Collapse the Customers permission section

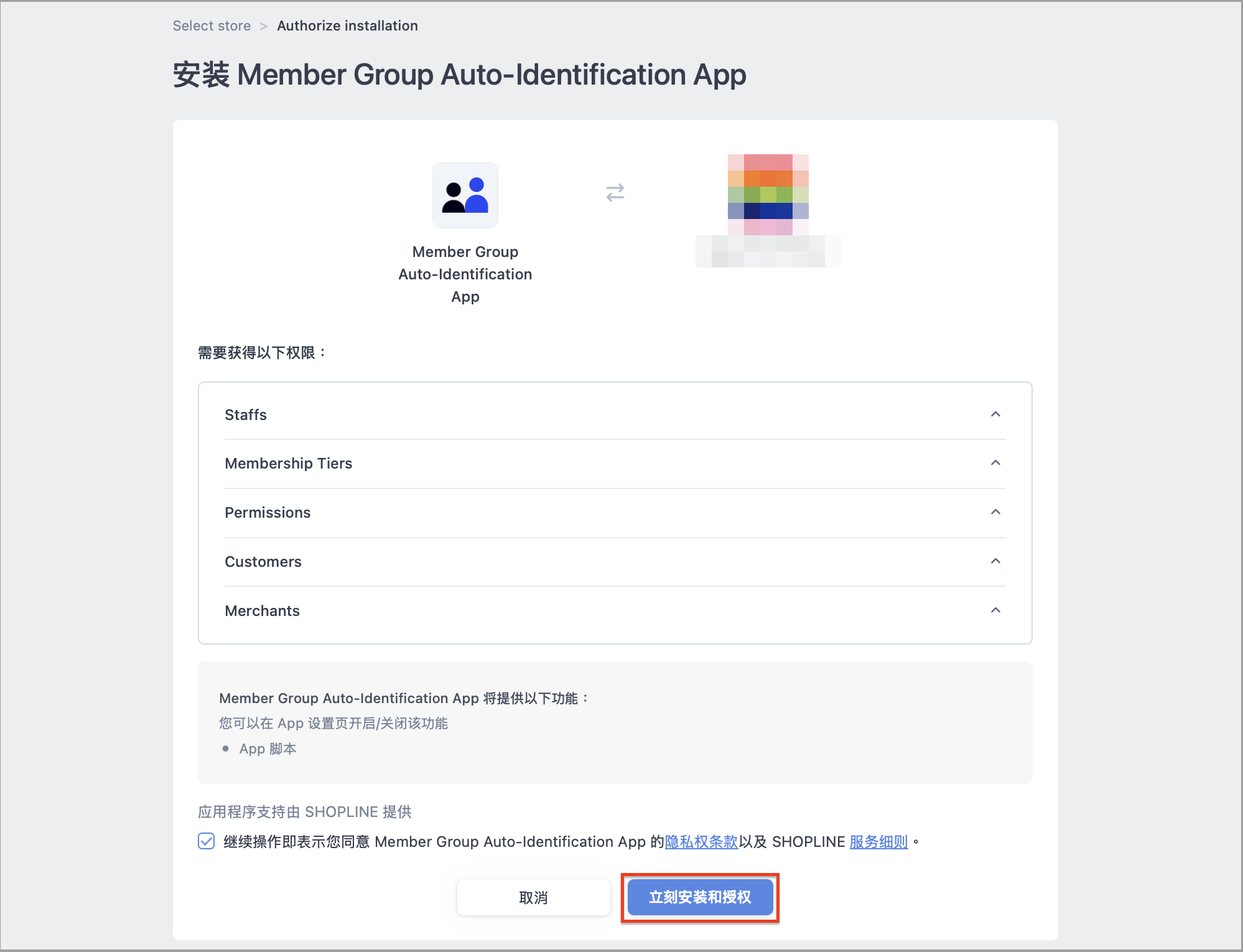tap(995, 561)
